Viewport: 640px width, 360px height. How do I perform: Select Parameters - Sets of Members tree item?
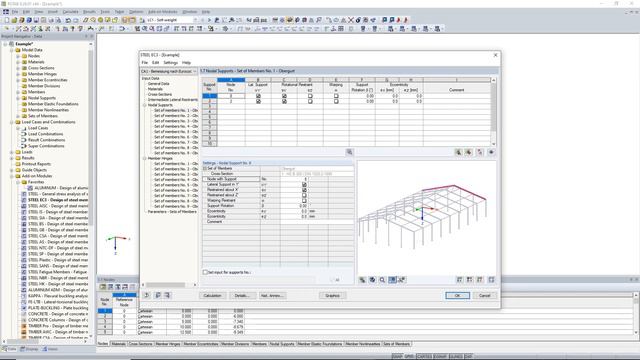pyautogui.click(x=172, y=211)
